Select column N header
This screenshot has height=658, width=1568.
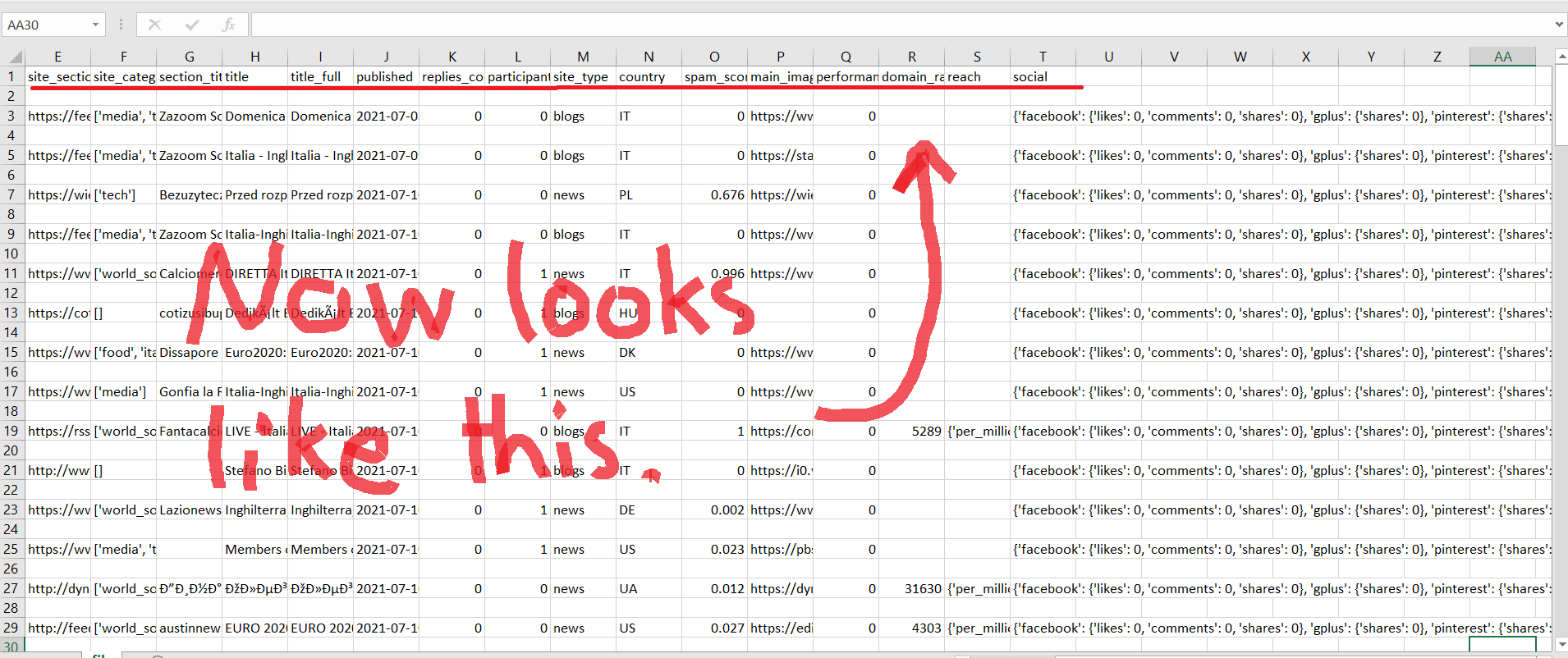(x=649, y=57)
